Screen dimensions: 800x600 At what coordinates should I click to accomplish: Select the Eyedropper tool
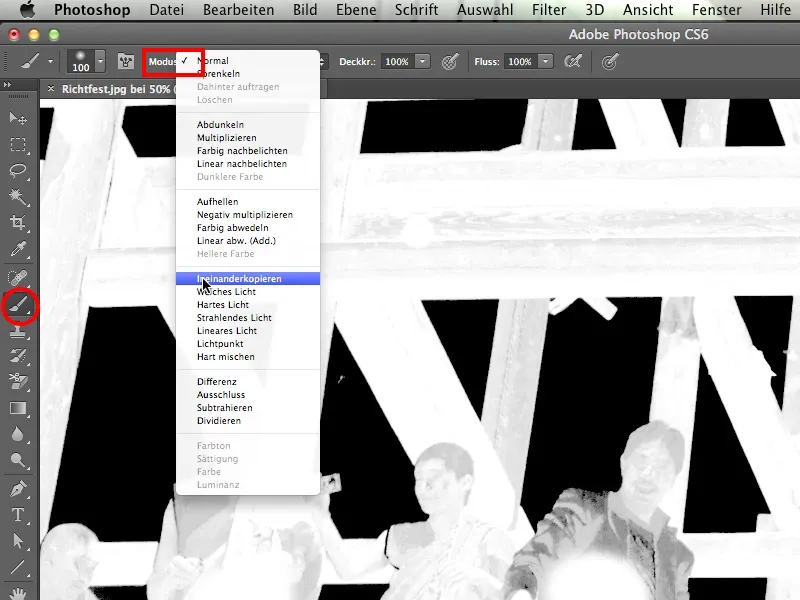click(18, 249)
